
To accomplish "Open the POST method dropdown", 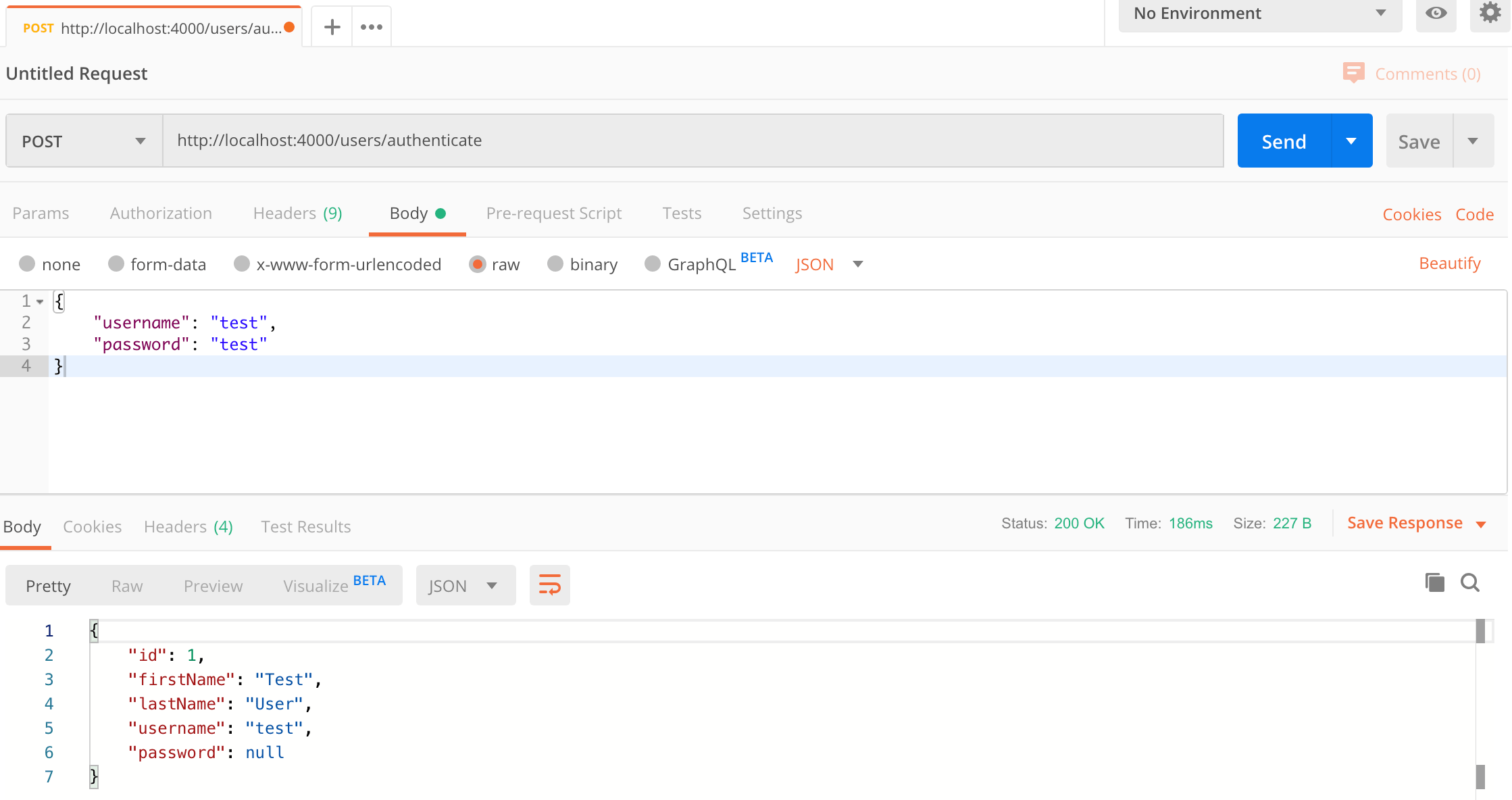I will click(x=84, y=141).
